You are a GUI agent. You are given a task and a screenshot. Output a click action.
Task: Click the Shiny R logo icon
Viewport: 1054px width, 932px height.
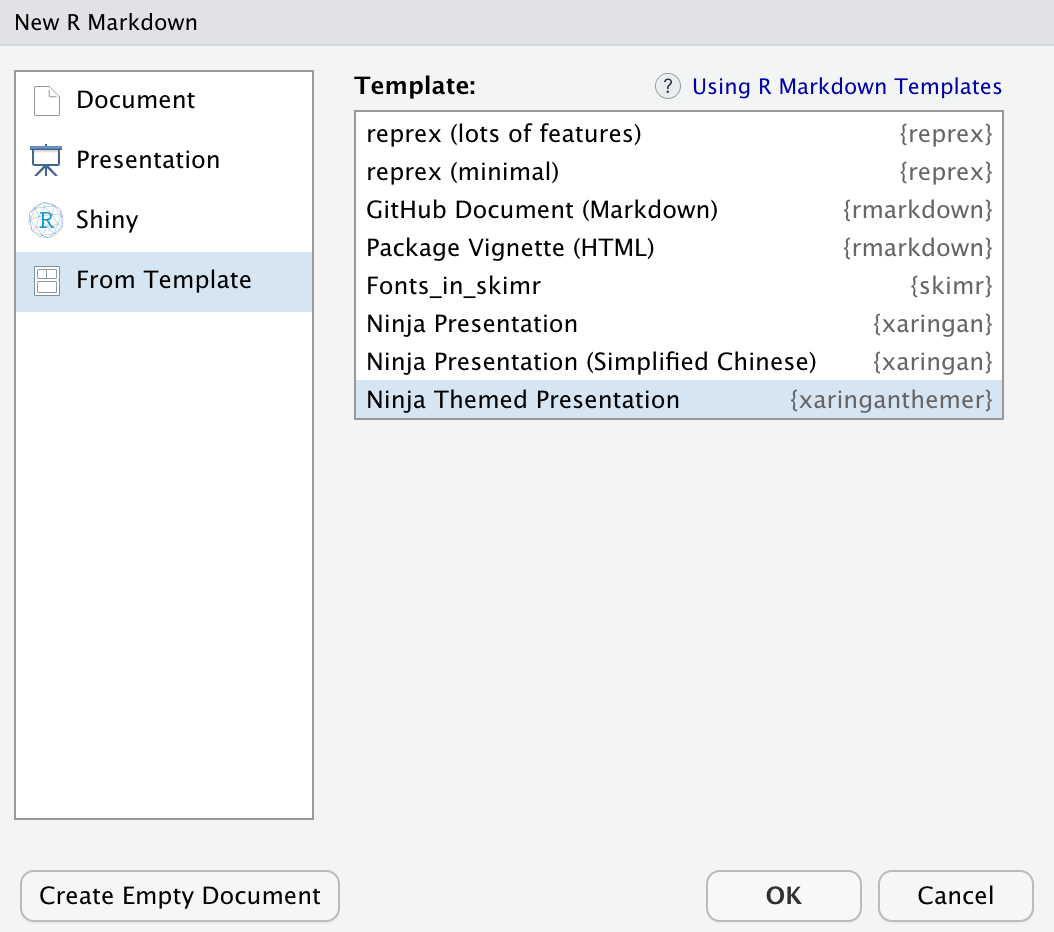coord(46,220)
